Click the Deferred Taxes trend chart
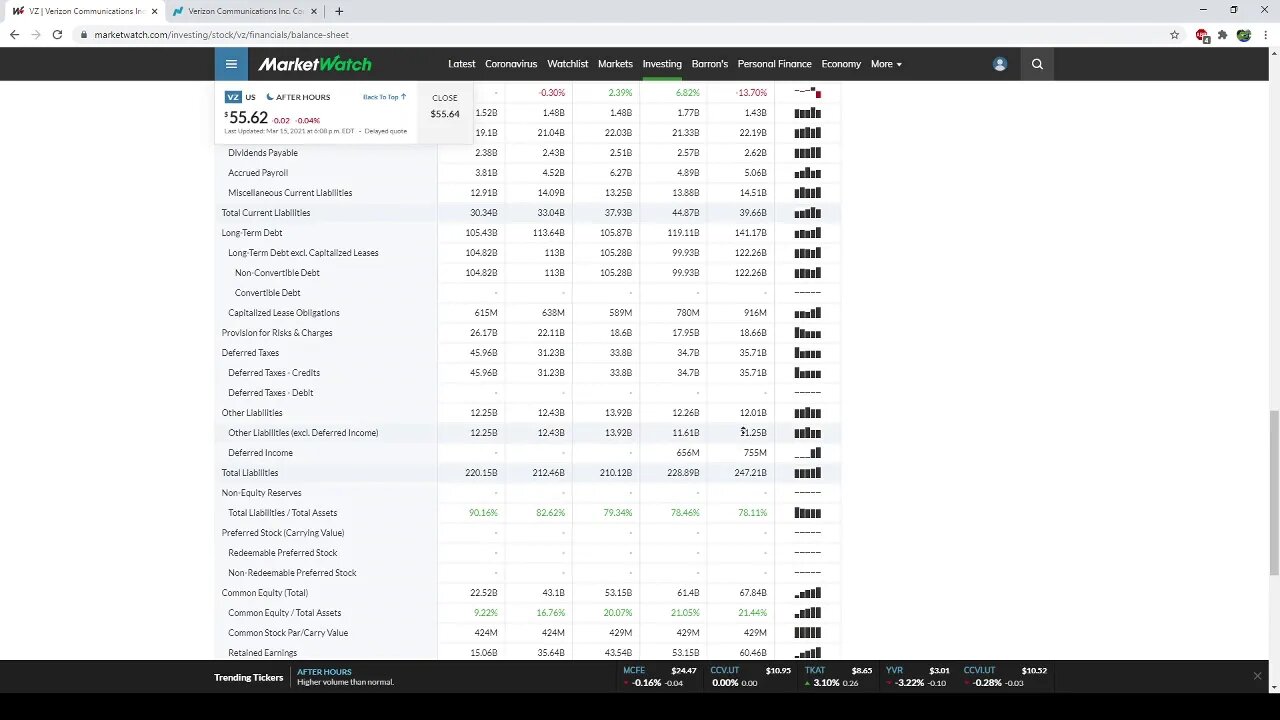The width and height of the screenshot is (1280, 720). click(x=807, y=353)
